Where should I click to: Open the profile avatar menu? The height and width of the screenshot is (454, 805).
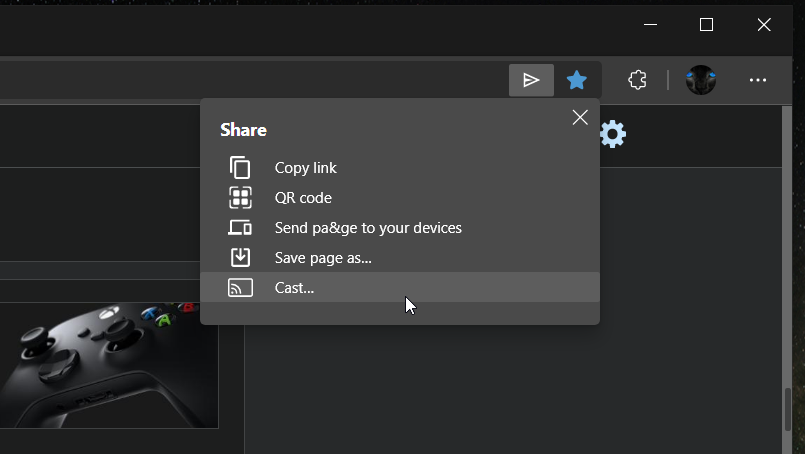tap(701, 80)
